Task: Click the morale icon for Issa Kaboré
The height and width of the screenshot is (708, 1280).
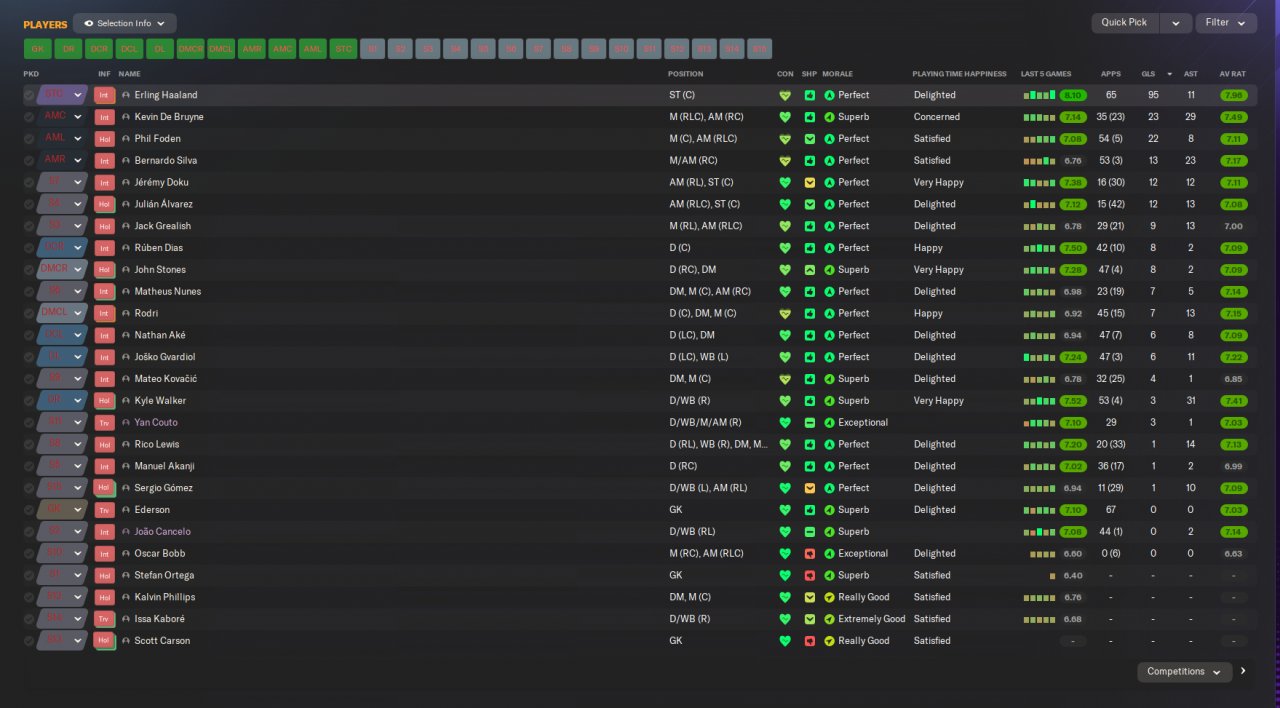Action: tap(829, 619)
